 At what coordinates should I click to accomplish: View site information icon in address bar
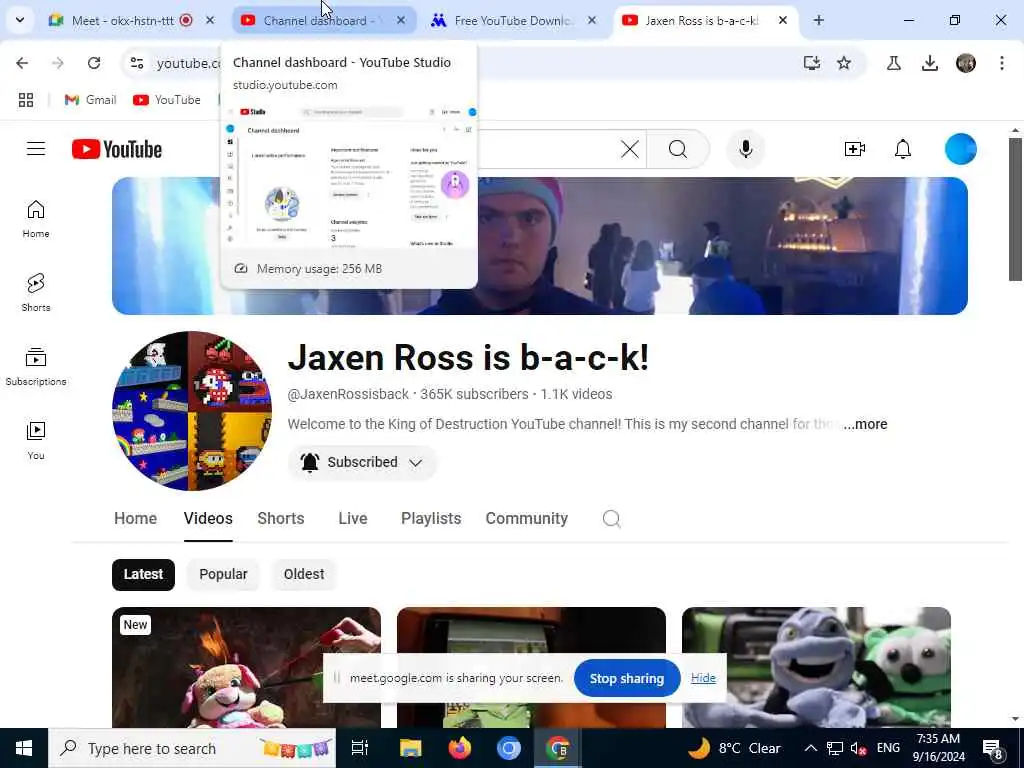(137, 63)
